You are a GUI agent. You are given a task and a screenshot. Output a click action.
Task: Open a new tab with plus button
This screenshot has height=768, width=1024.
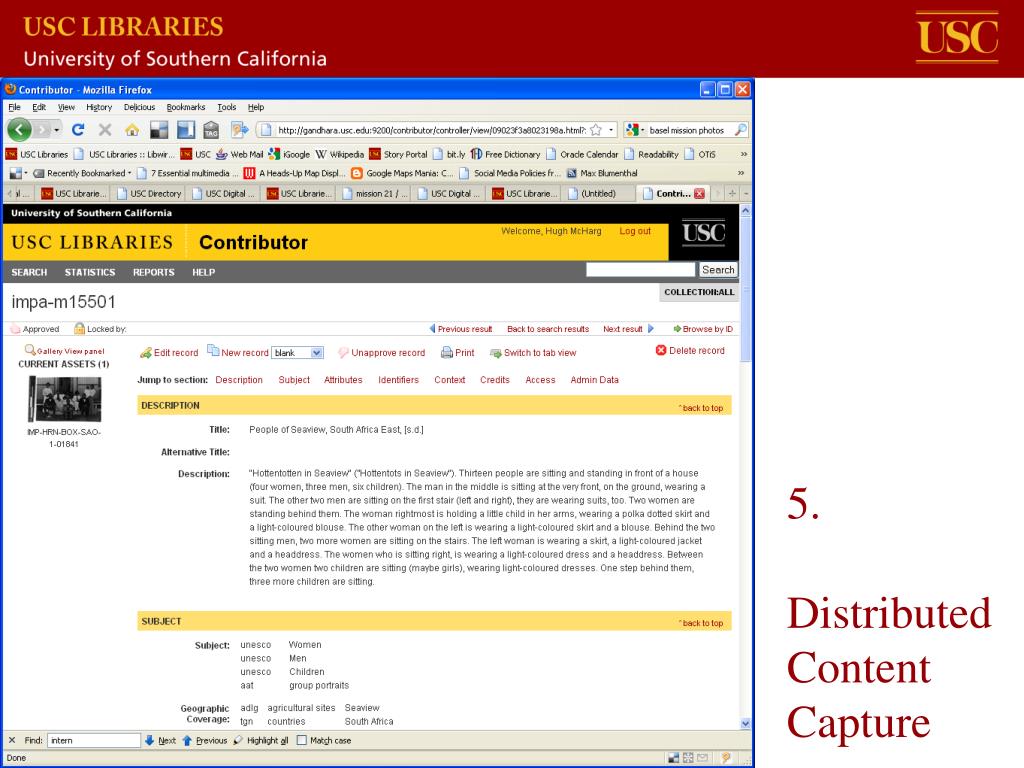(x=732, y=193)
